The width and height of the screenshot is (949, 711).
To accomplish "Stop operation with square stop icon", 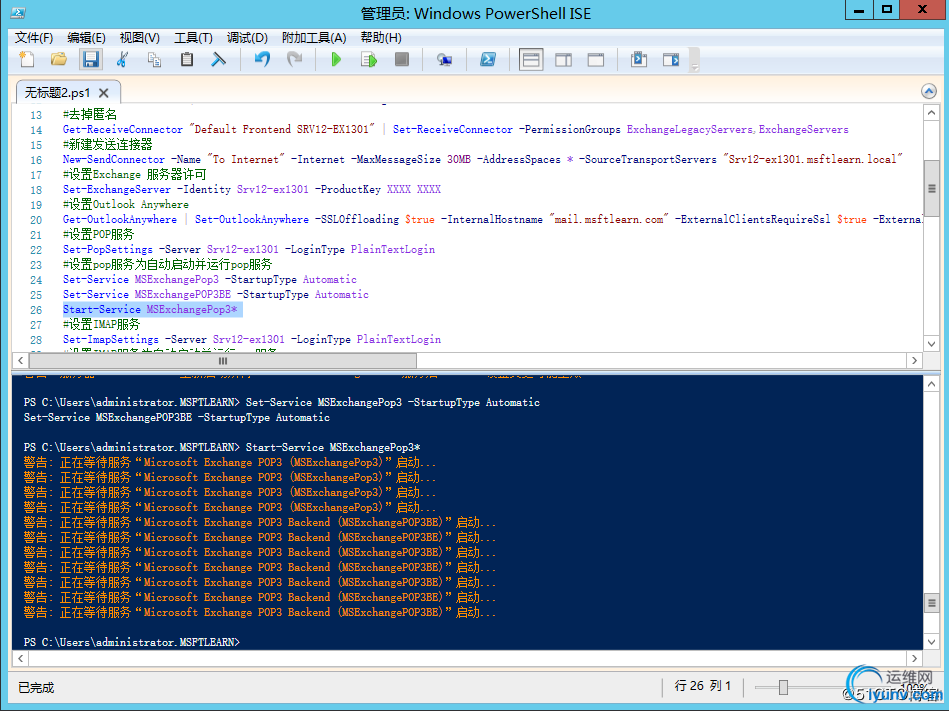I will (x=402, y=59).
